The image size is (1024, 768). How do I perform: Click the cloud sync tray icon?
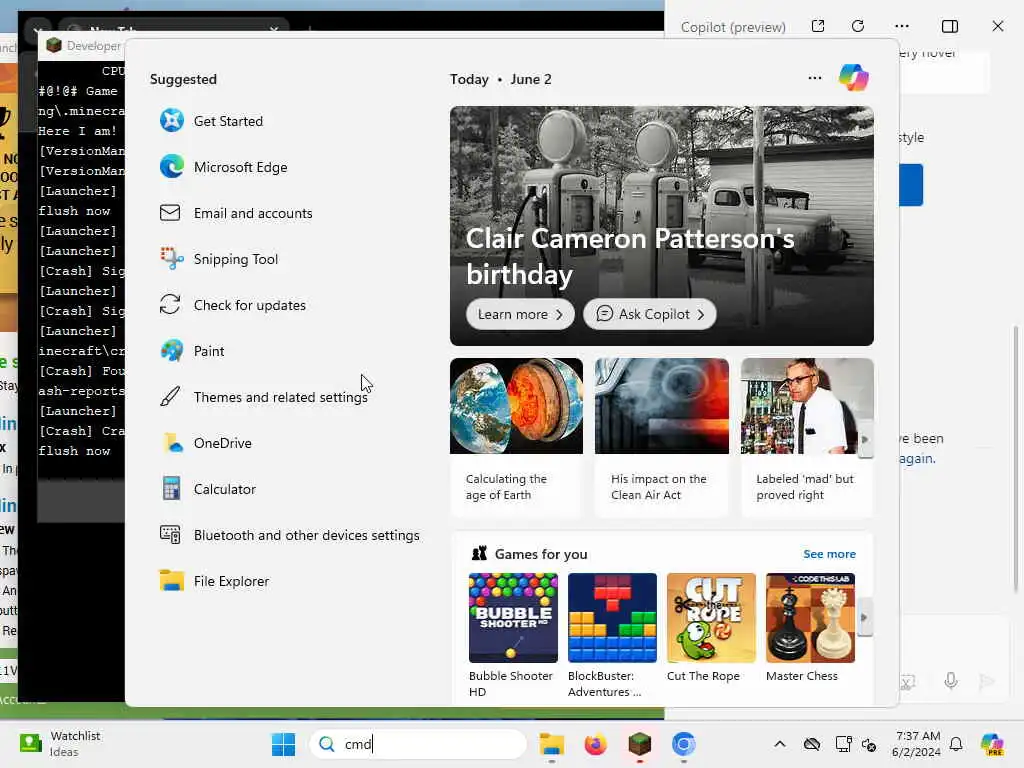pos(812,744)
